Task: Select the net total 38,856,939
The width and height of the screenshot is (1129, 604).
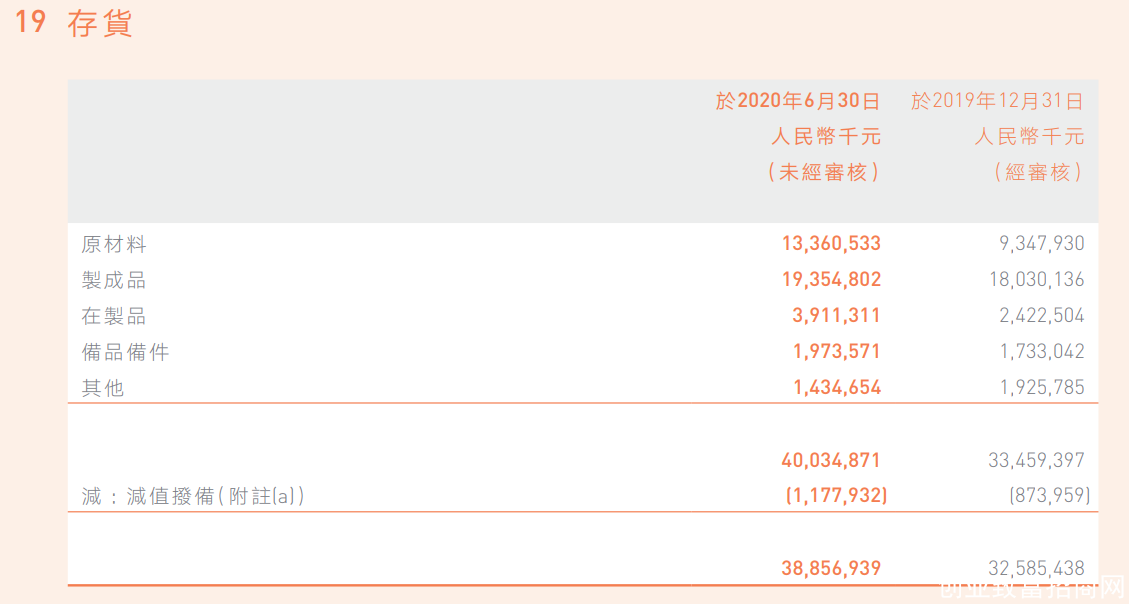Action: coord(832,568)
